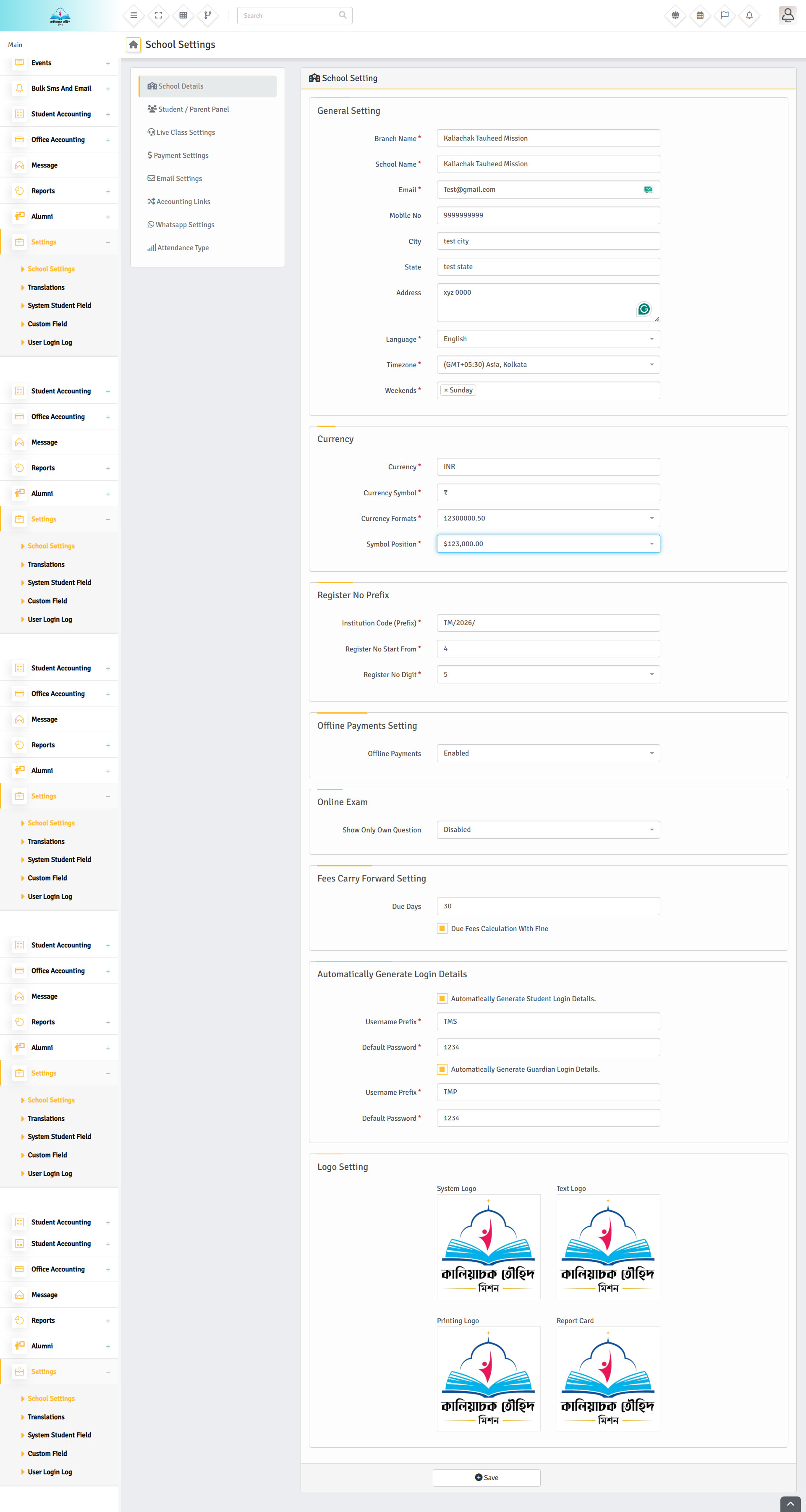Toggle fullscreen mode icon in top toolbar

coord(157,15)
